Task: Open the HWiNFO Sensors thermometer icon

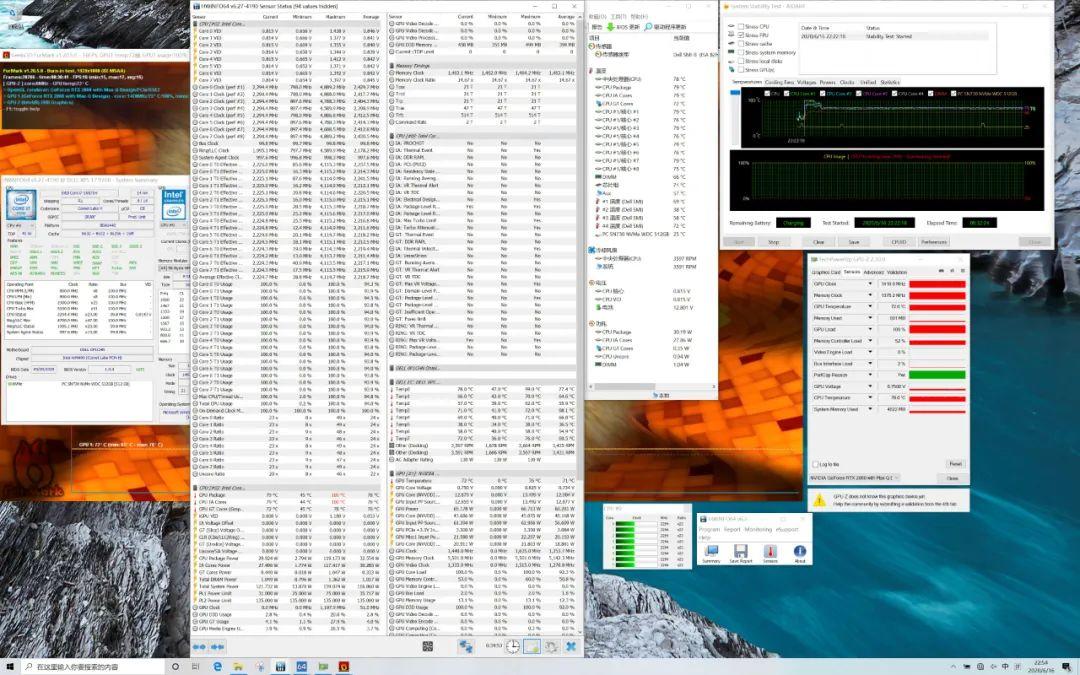Action: click(770, 551)
